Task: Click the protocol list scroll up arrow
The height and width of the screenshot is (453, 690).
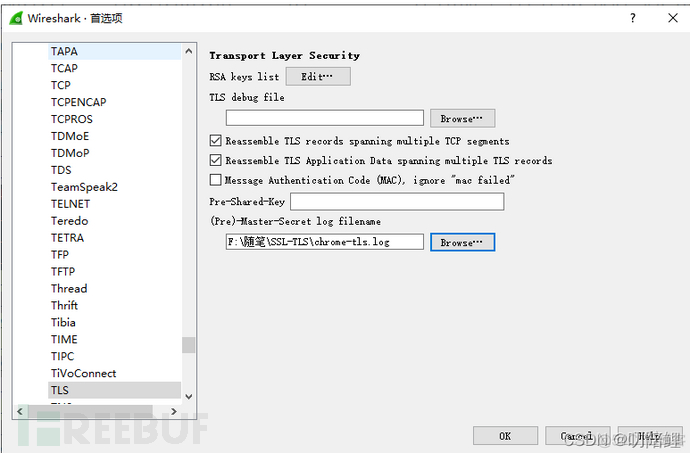Action: tap(189, 51)
